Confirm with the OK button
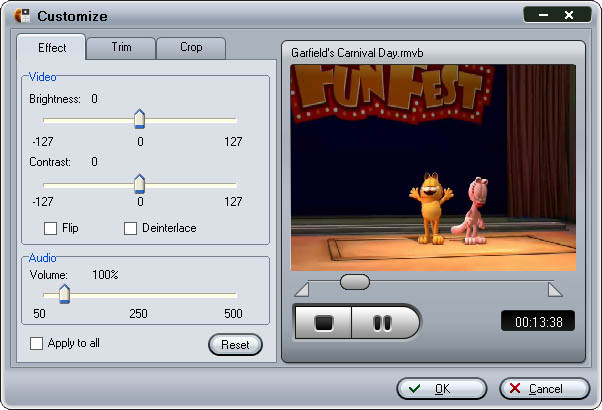 (442, 389)
